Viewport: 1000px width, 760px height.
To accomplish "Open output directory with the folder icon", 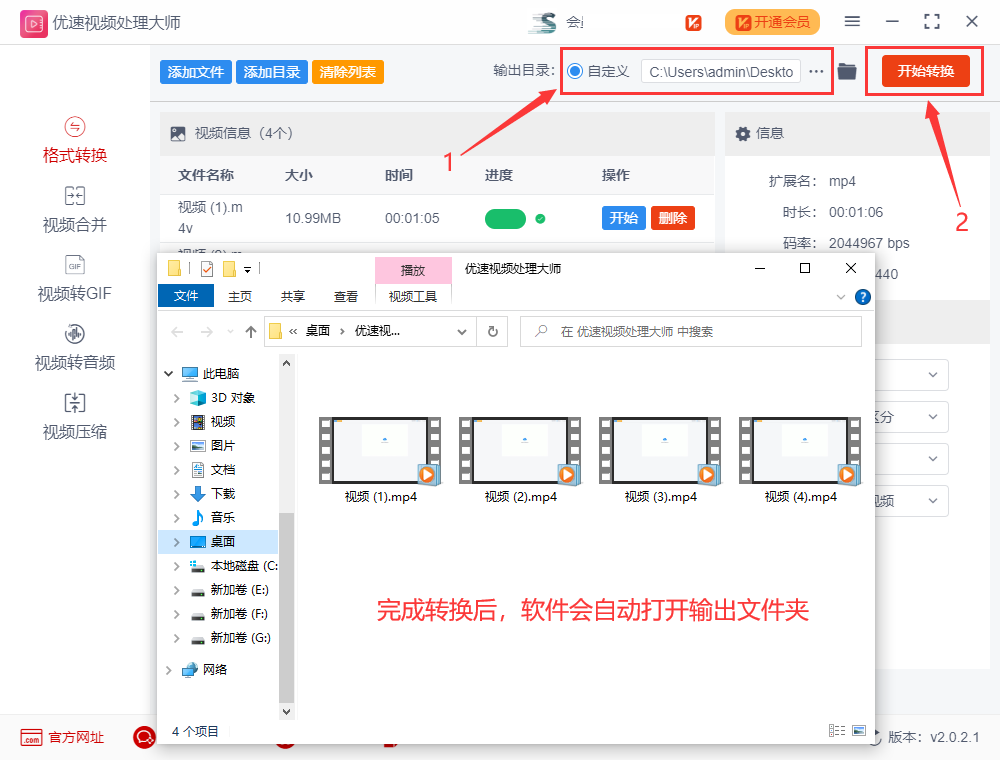I will click(847, 71).
